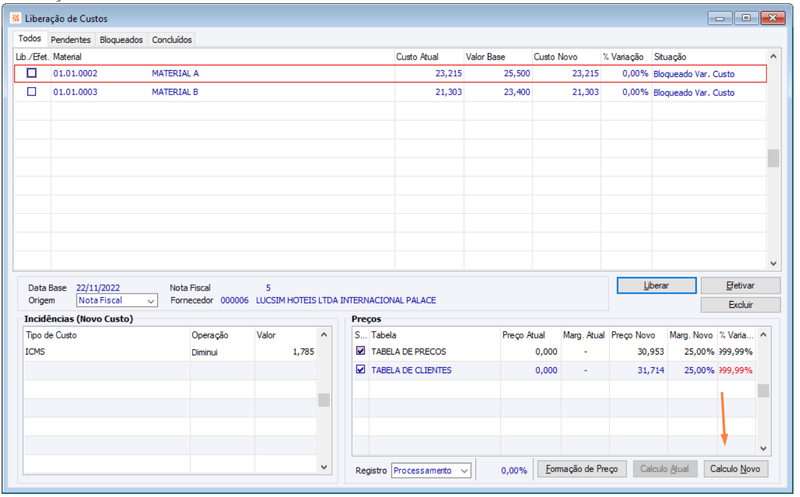Click the Calculo Novo button
800x497 pixels.
tap(735, 469)
